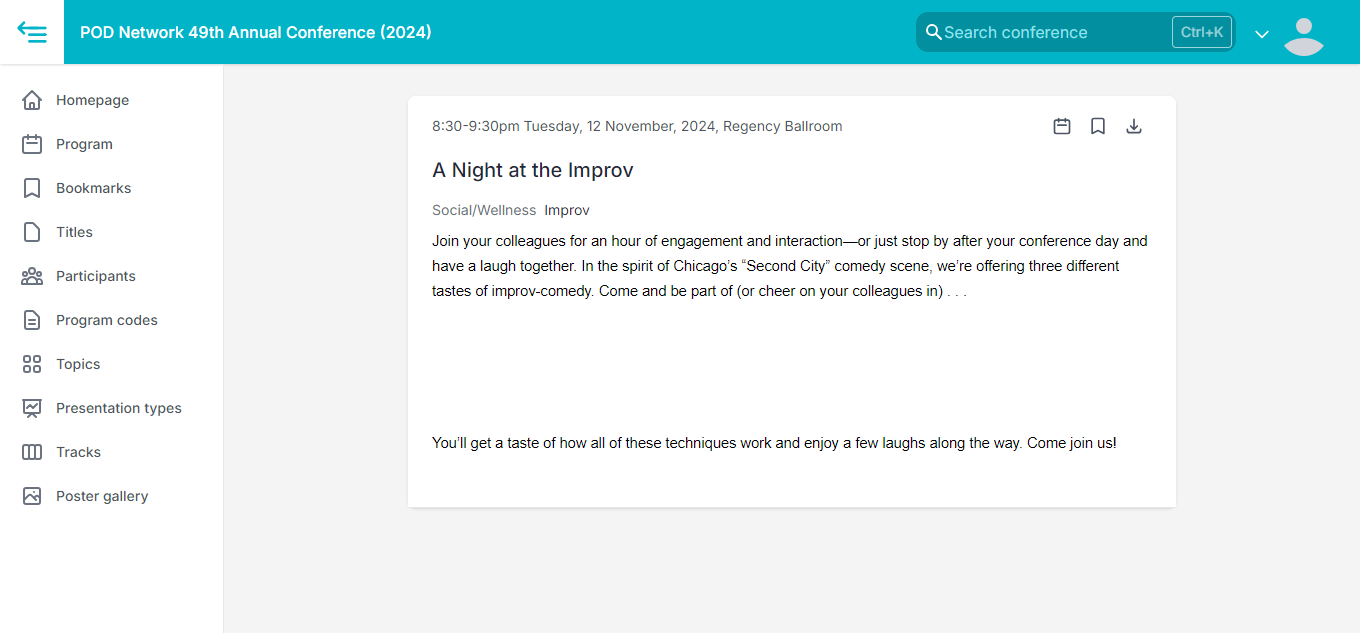Open the Program page
1360x633 pixels.
[84, 144]
